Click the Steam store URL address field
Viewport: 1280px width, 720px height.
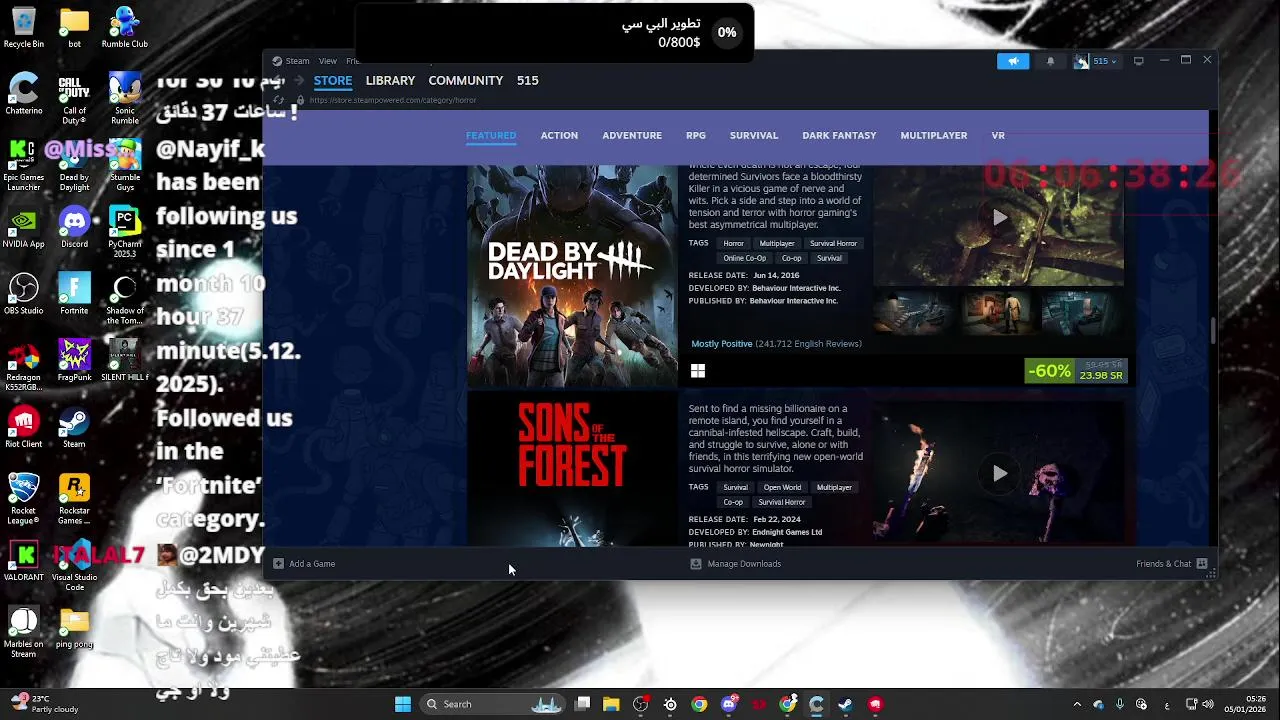pos(392,100)
